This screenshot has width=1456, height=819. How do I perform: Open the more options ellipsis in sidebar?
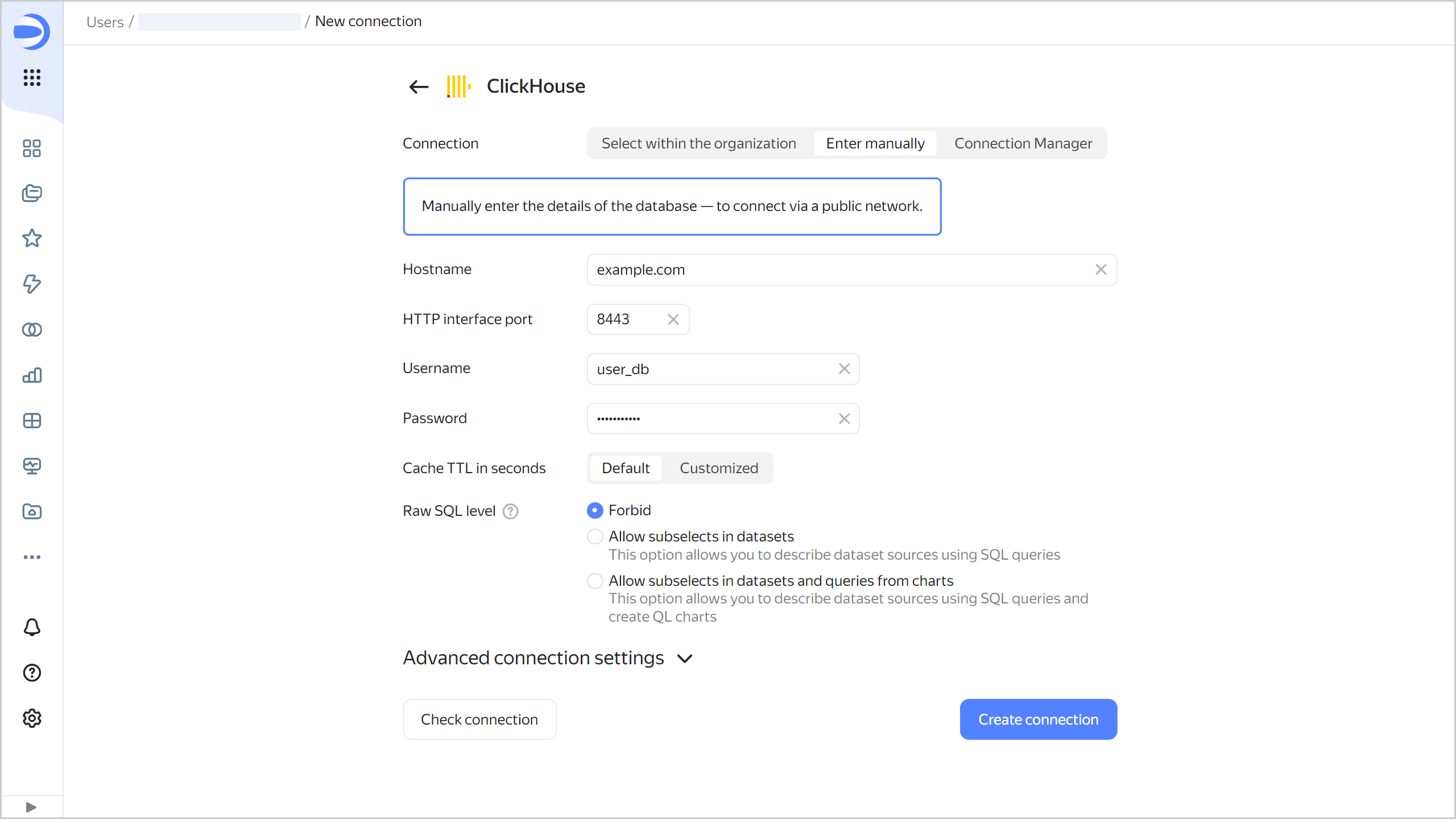(32, 557)
